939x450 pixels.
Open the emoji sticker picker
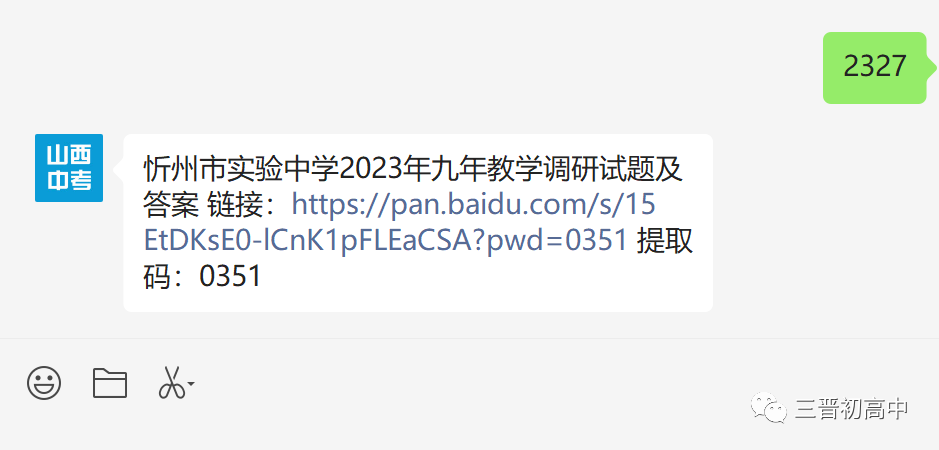(x=44, y=382)
